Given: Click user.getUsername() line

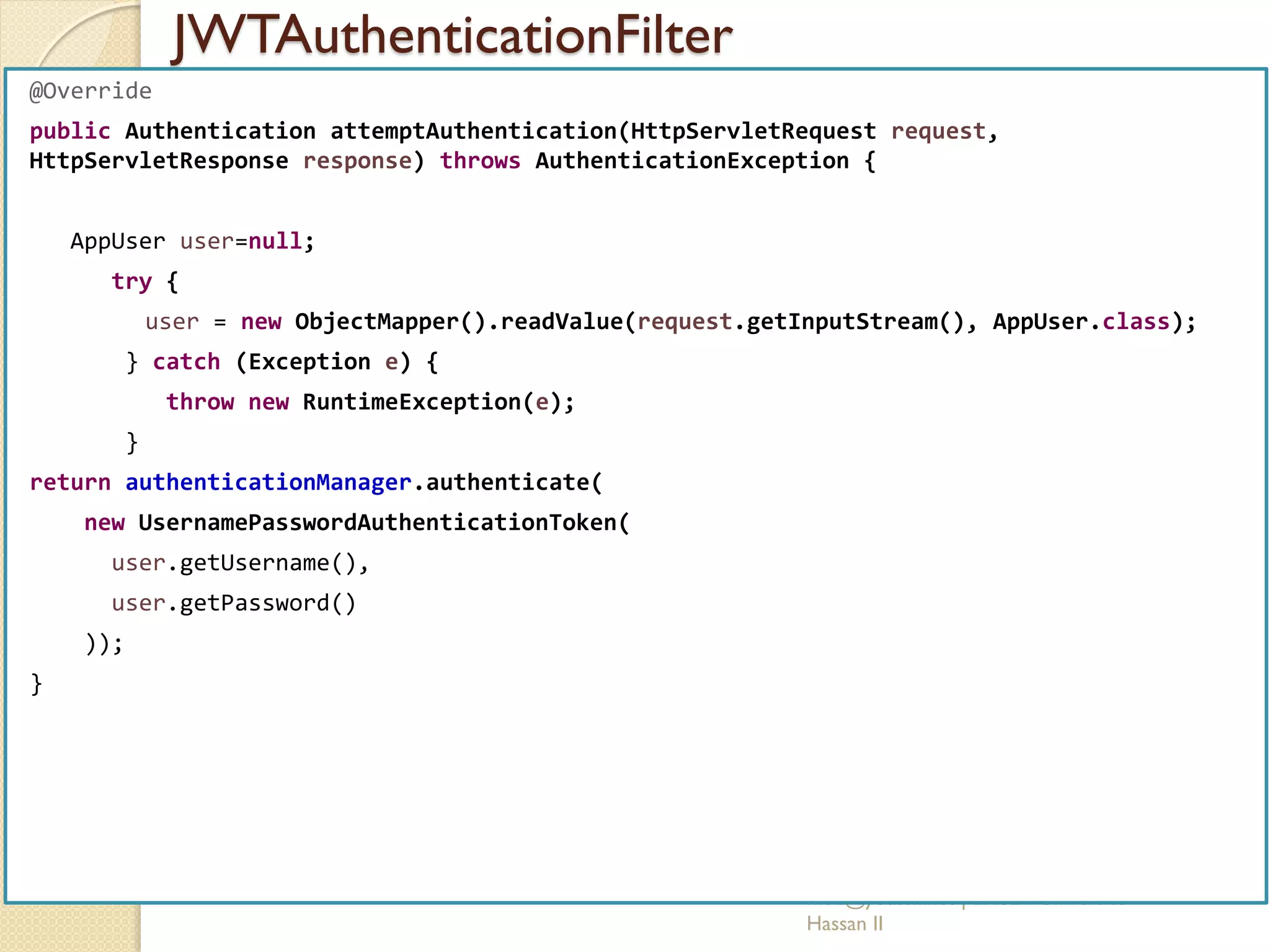Looking at the screenshot, I should 240,563.
